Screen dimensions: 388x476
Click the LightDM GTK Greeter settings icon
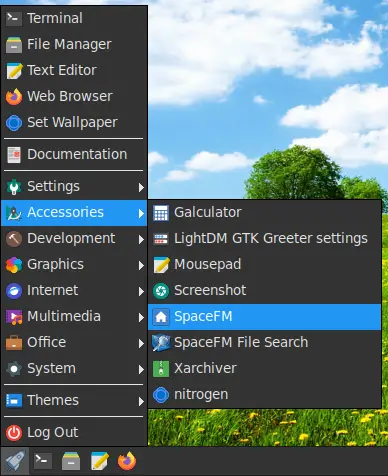click(161, 239)
